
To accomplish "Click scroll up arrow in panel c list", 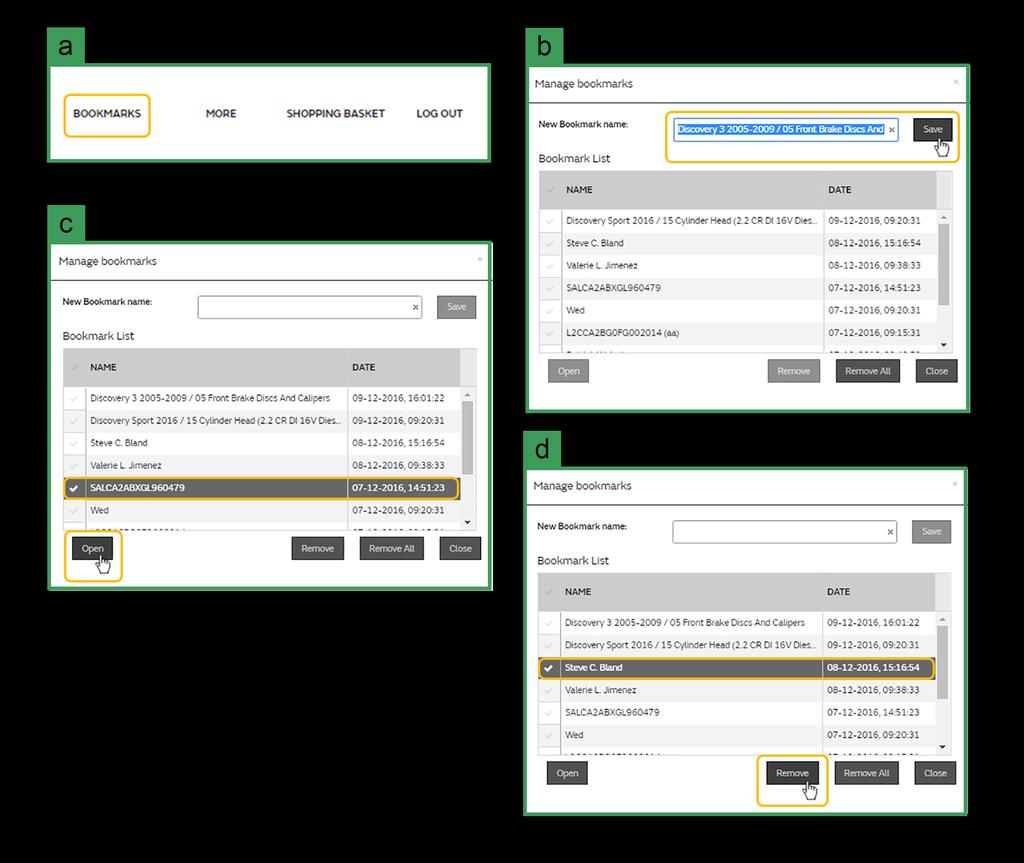I will (467, 395).
